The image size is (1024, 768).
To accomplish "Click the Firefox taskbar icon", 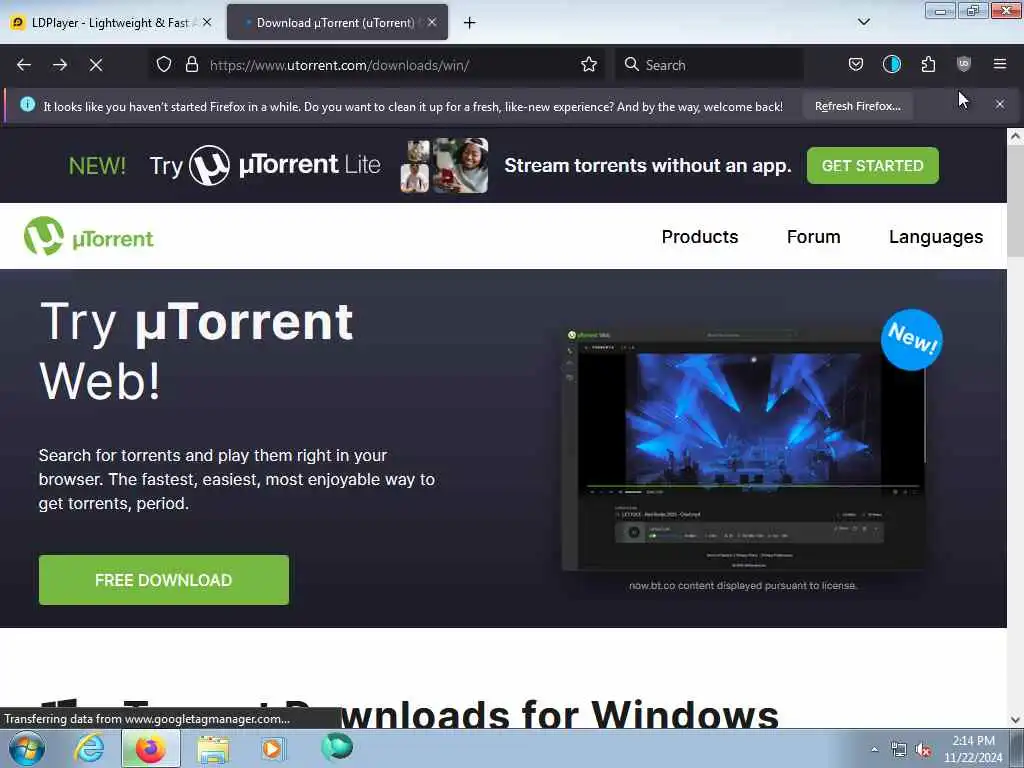I will coord(151,748).
